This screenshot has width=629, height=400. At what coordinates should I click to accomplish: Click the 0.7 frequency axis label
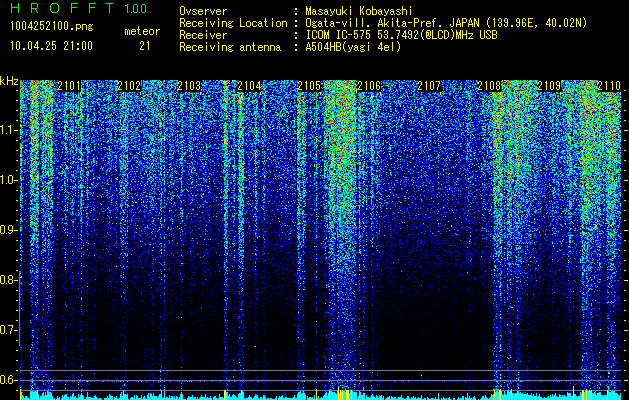click(8, 330)
